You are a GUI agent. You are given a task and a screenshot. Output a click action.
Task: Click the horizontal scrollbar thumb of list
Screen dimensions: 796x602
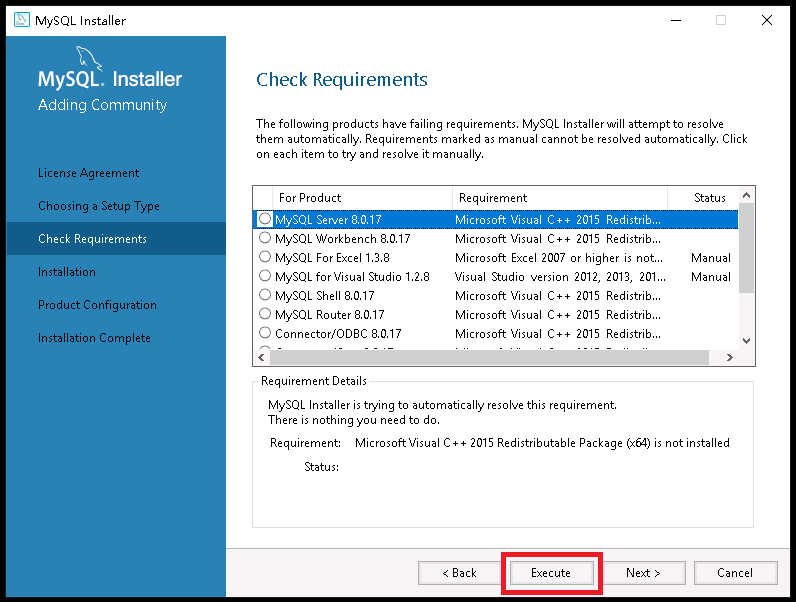tap(489, 357)
